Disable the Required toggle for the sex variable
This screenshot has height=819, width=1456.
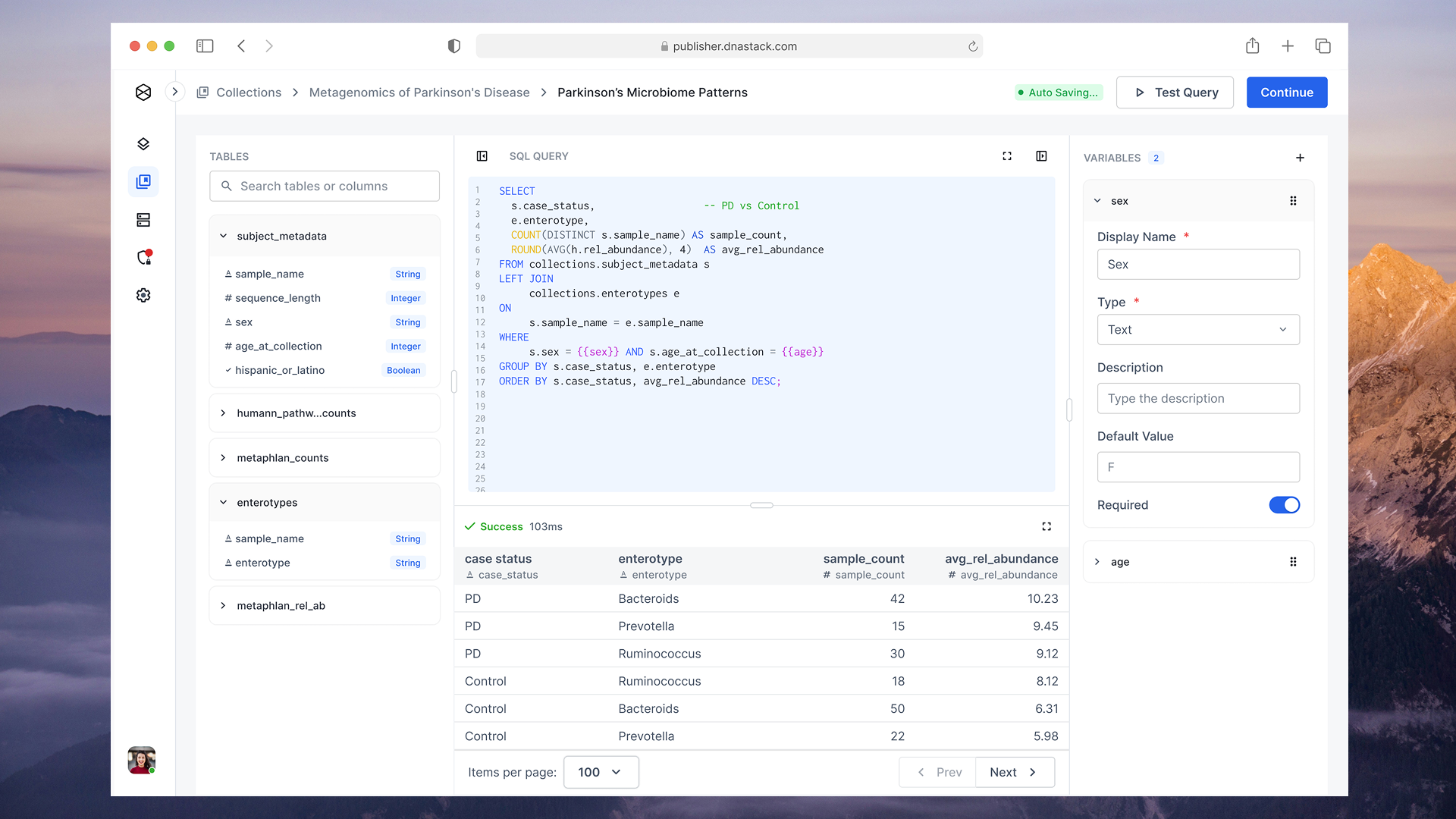coord(1284,504)
